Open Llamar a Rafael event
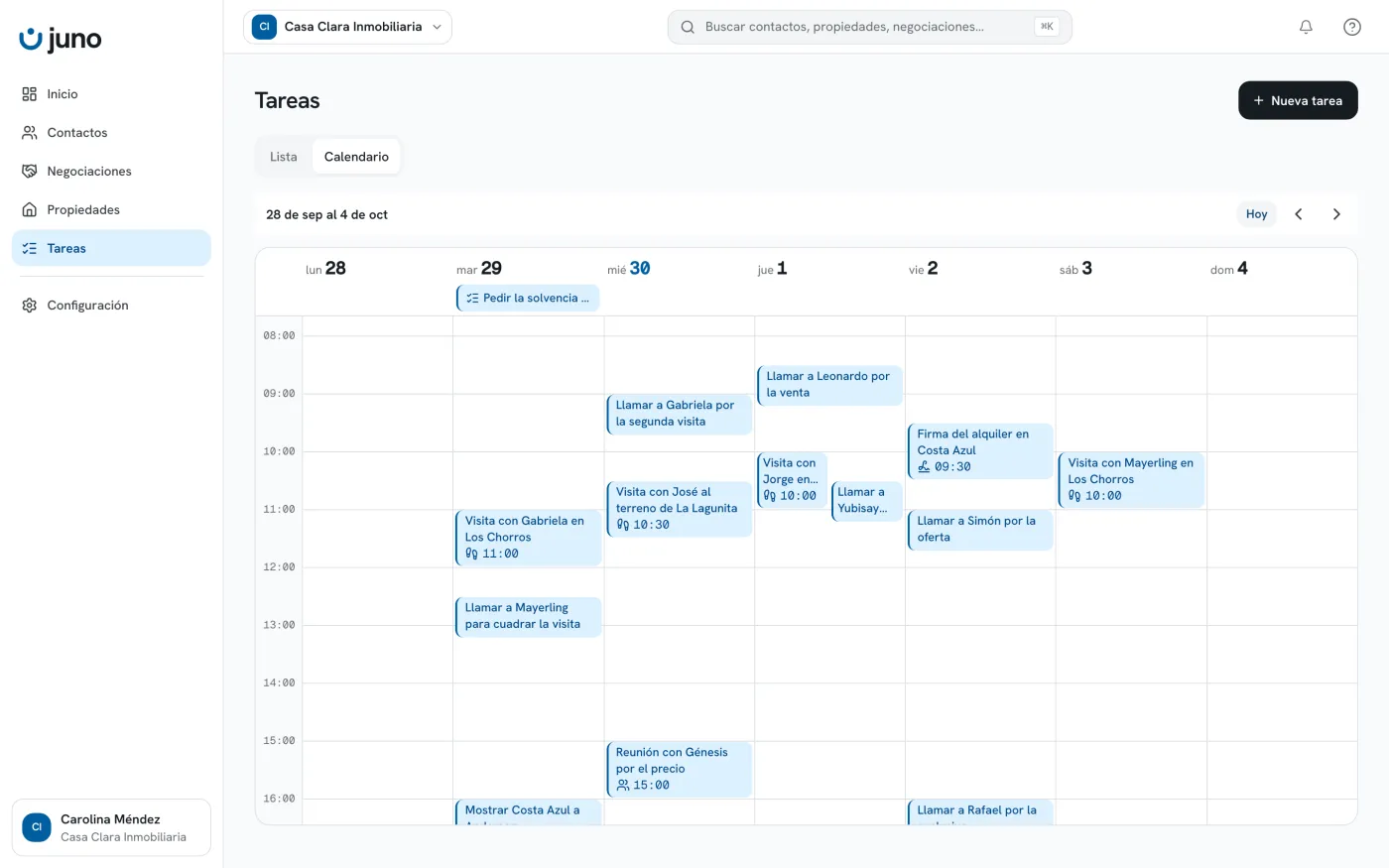Screen dimensions: 1389x868 click(x=980, y=811)
